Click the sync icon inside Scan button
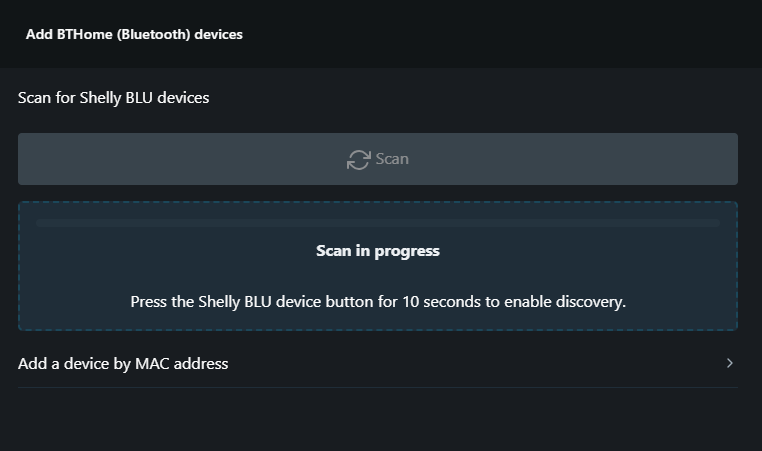The height and width of the screenshot is (451, 762). (358, 159)
